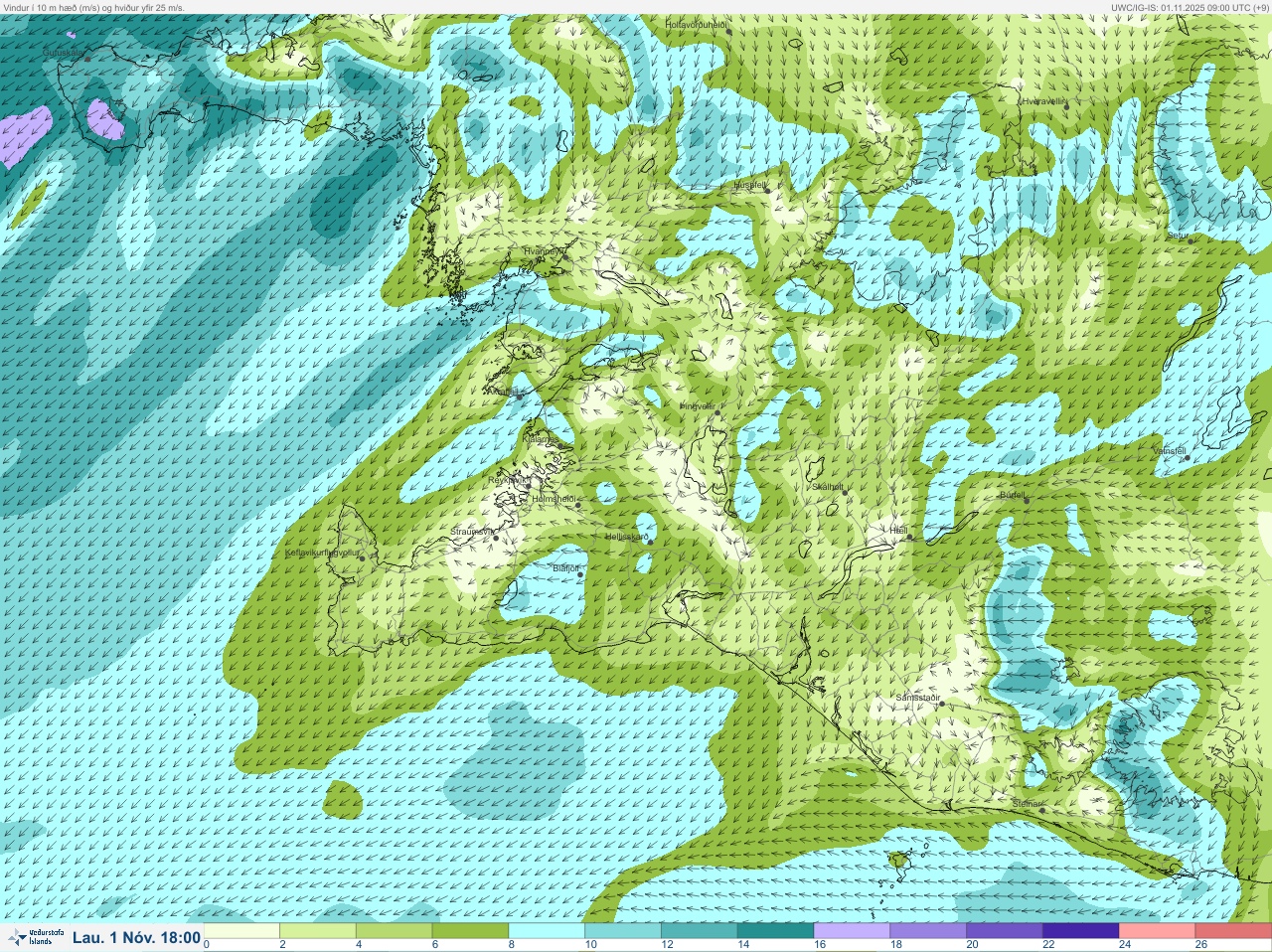
Task: Click the date label 'Lau. 1 Nóv. 18:00'
Action: pyautogui.click(x=136, y=937)
